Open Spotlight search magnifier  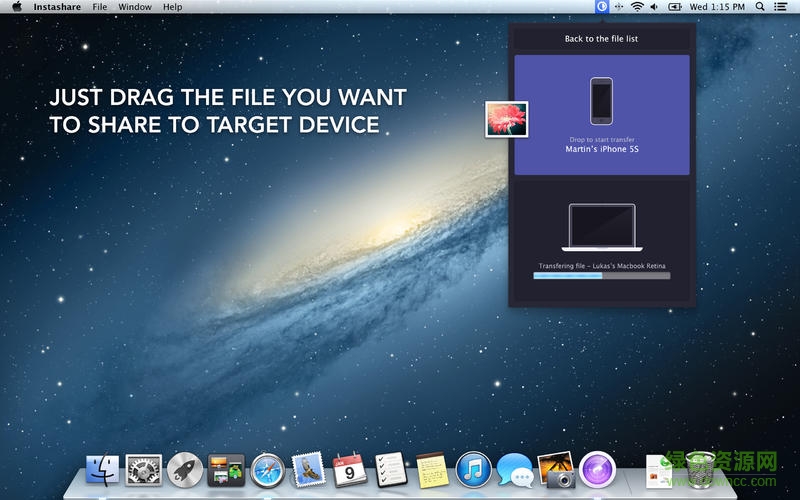(x=759, y=7)
